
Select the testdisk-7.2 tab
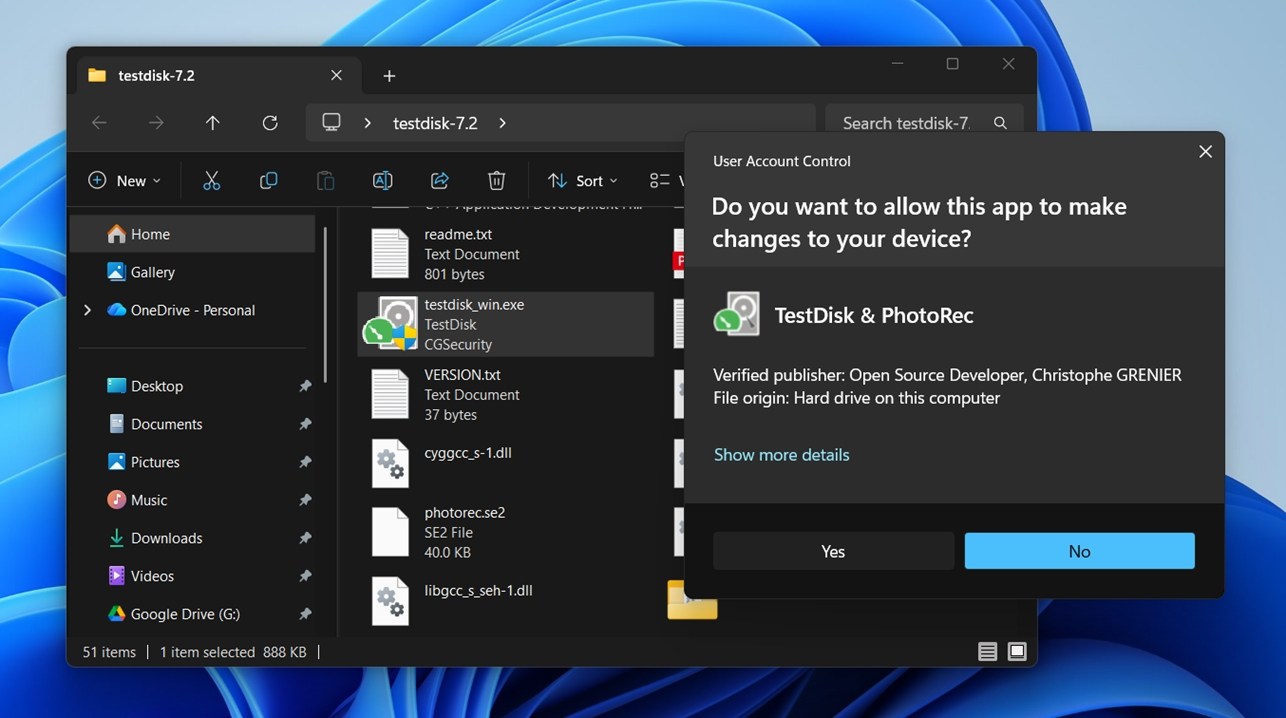point(156,76)
